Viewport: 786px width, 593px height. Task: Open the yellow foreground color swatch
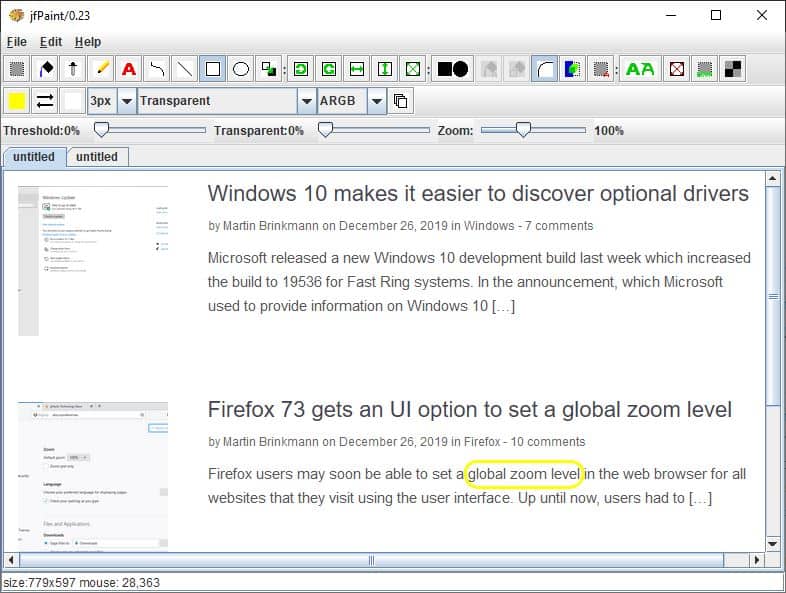[17, 101]
